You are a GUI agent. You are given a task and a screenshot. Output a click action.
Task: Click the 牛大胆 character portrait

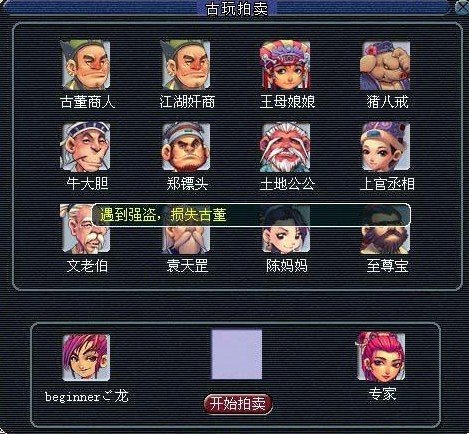[x=86, y=147]
